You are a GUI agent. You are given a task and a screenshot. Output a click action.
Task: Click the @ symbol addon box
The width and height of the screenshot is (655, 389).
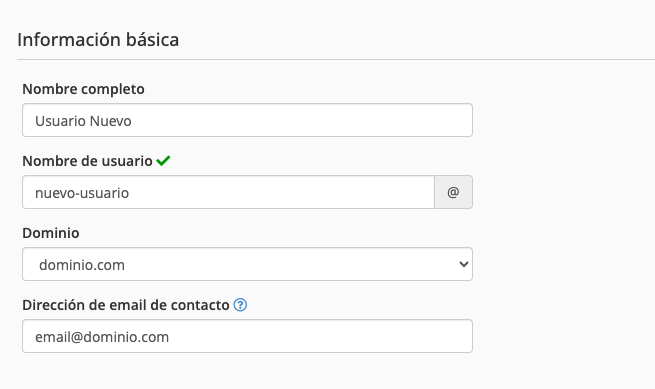454,192
